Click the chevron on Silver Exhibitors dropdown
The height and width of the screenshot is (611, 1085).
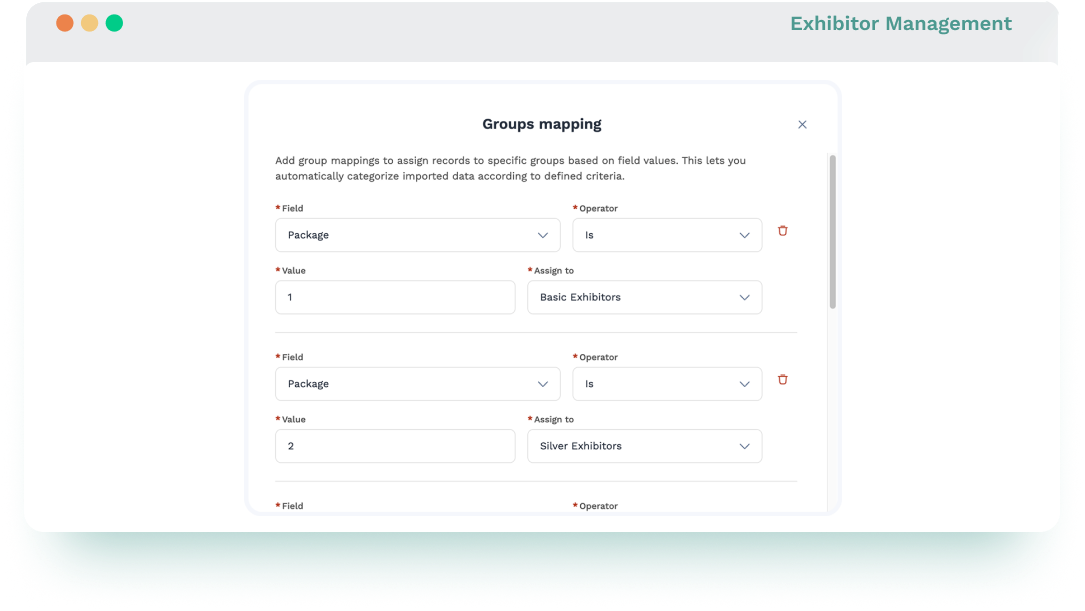744,446
